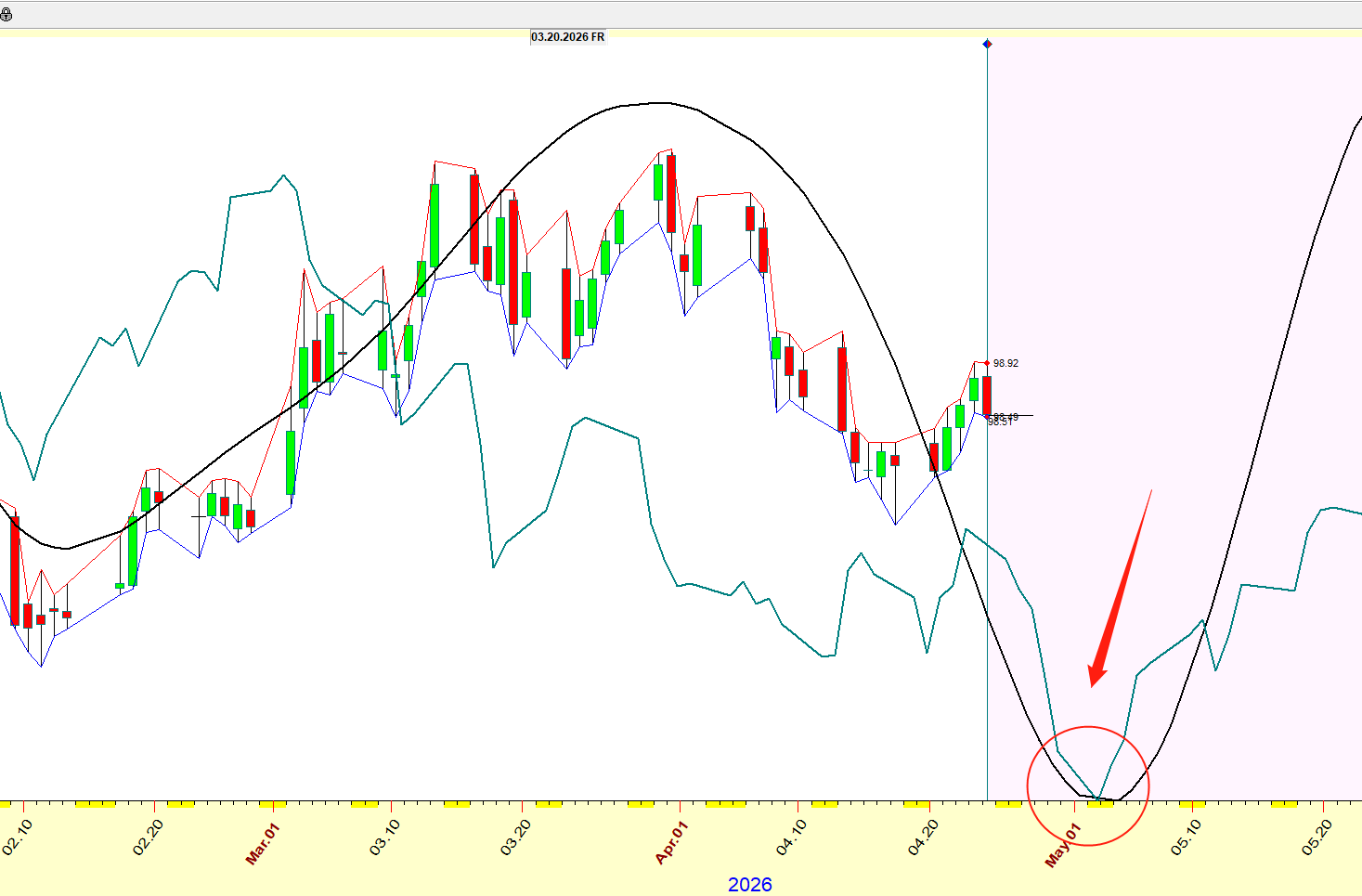Click the 03.20 date on time axis
The width and height of the screenshot is (1362, 896).
tap(515, 837)
